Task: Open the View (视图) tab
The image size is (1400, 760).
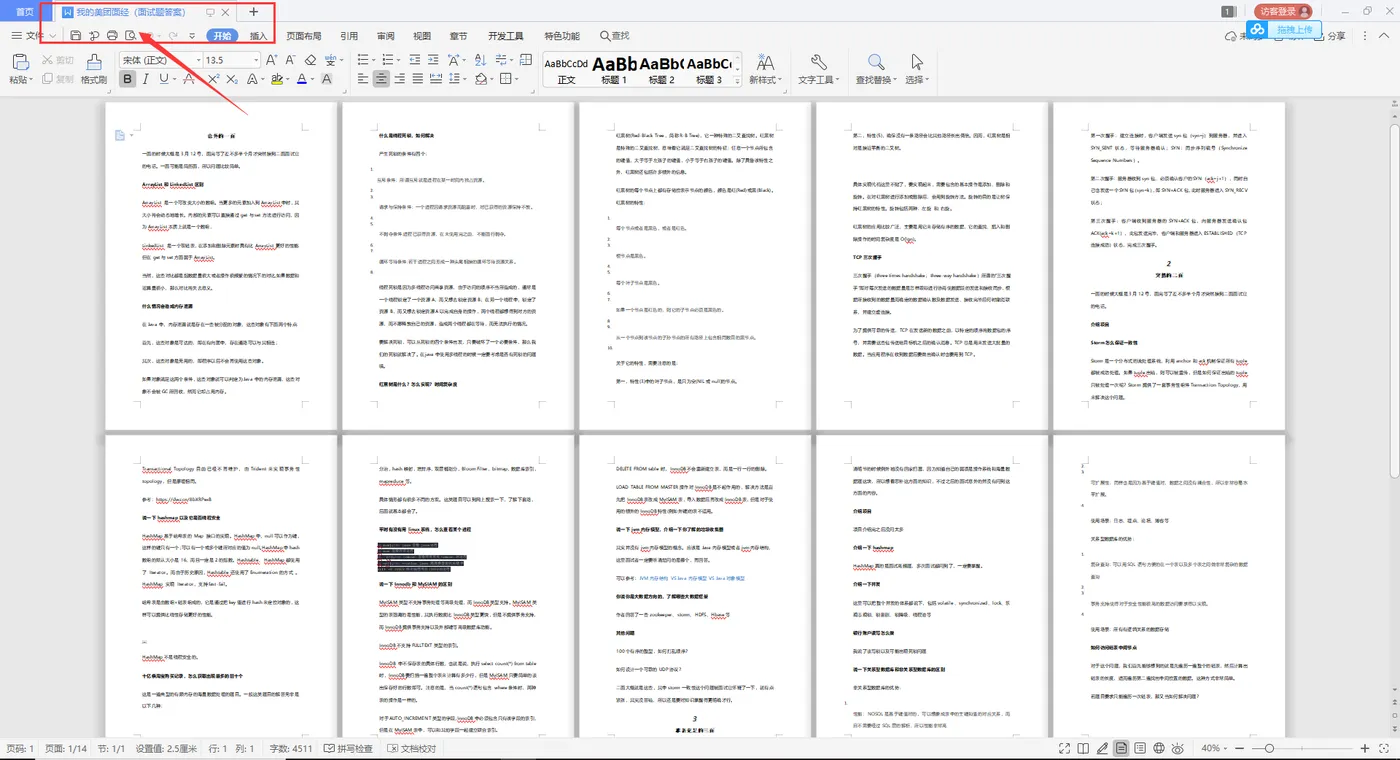Action: click(422, 36)
